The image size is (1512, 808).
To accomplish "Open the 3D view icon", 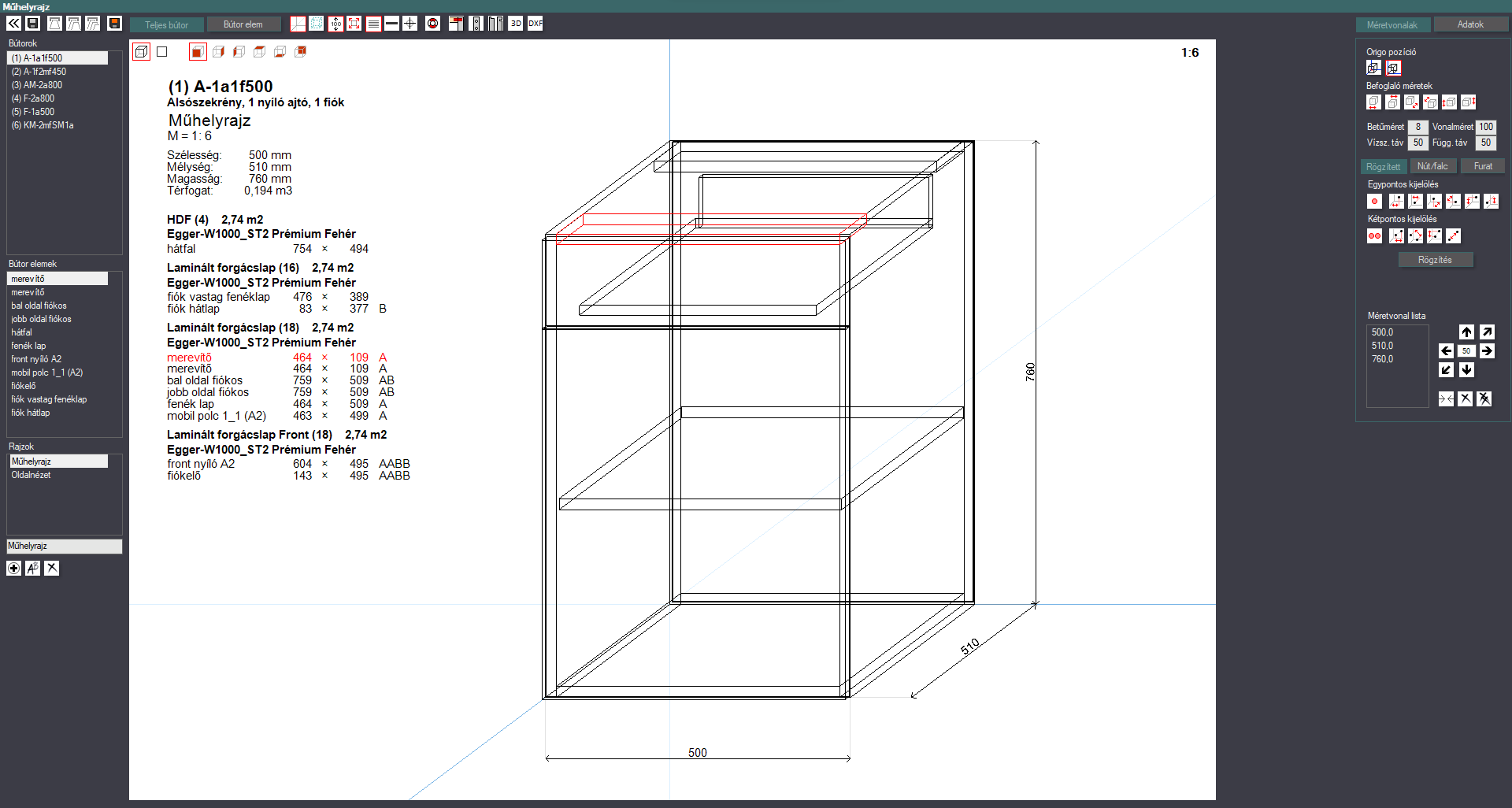I will (x=516, y=24).
